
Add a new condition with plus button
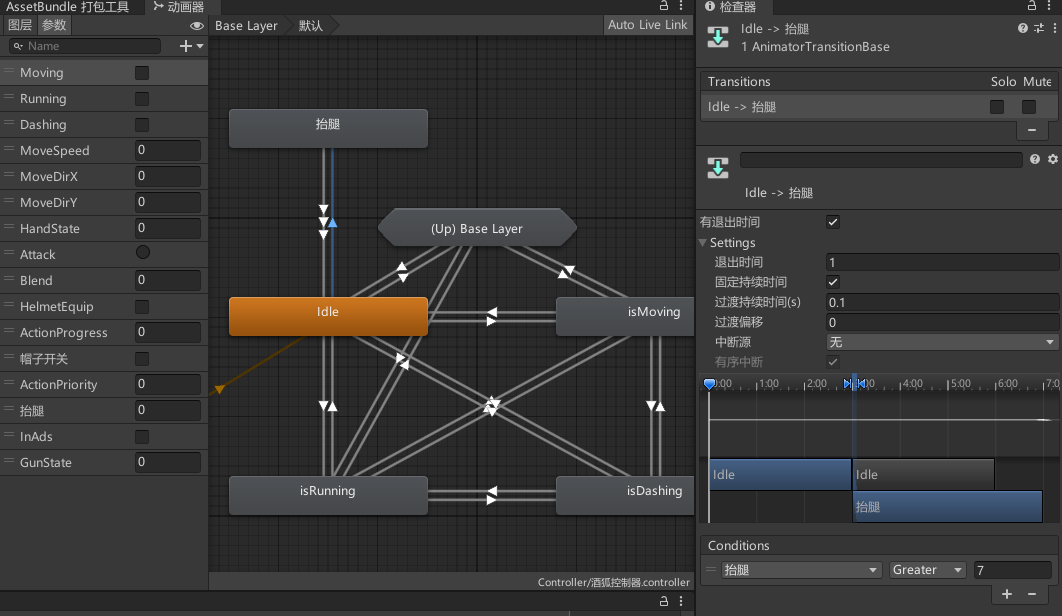[1007, 594]
